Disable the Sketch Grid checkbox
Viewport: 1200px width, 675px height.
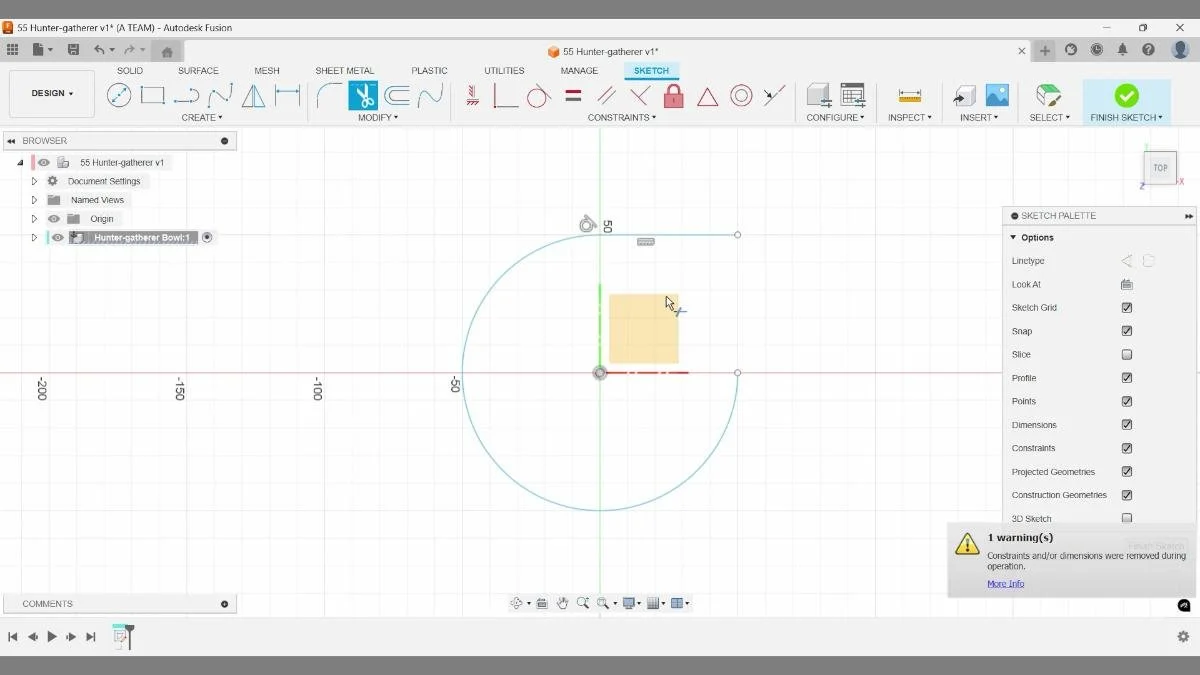click(x=1126, y=307)
